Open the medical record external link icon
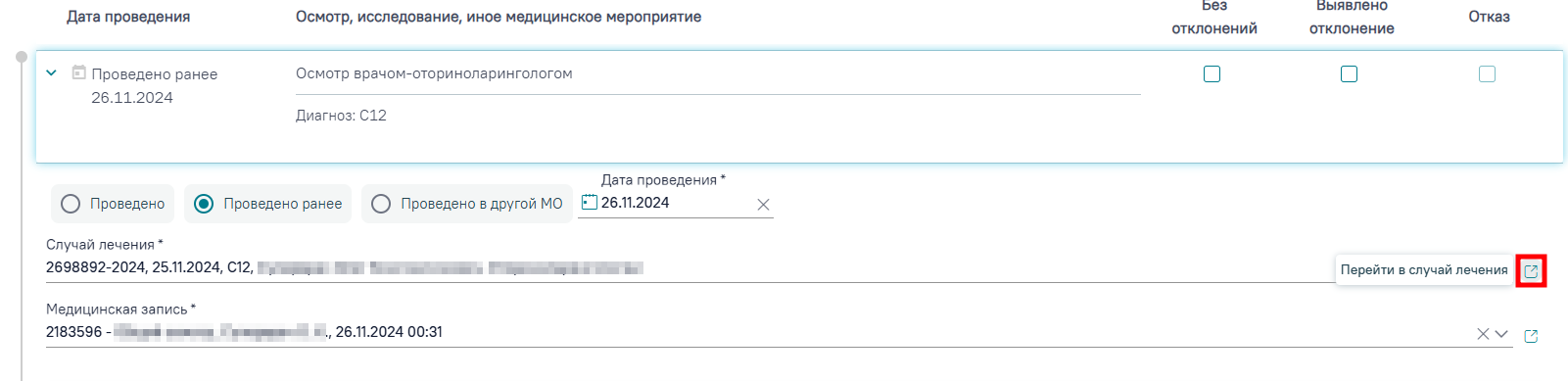 tap(1531, 336)
